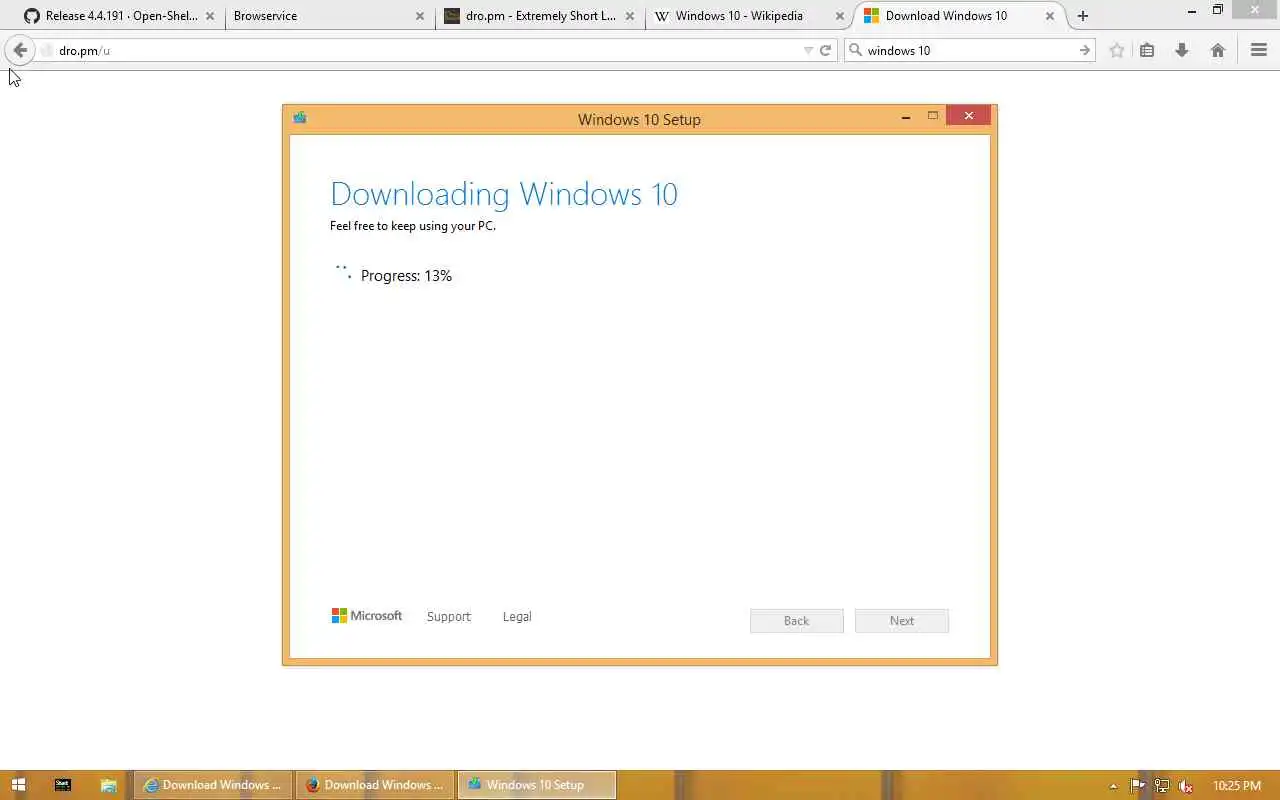Close the Browservice tab

[420, 16]
